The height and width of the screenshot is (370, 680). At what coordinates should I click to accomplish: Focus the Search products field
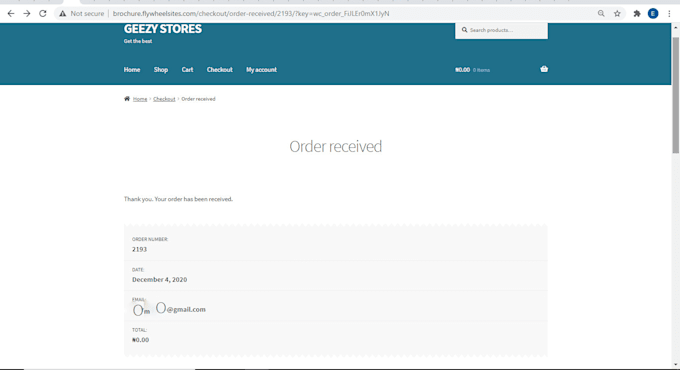pos(501,30)
